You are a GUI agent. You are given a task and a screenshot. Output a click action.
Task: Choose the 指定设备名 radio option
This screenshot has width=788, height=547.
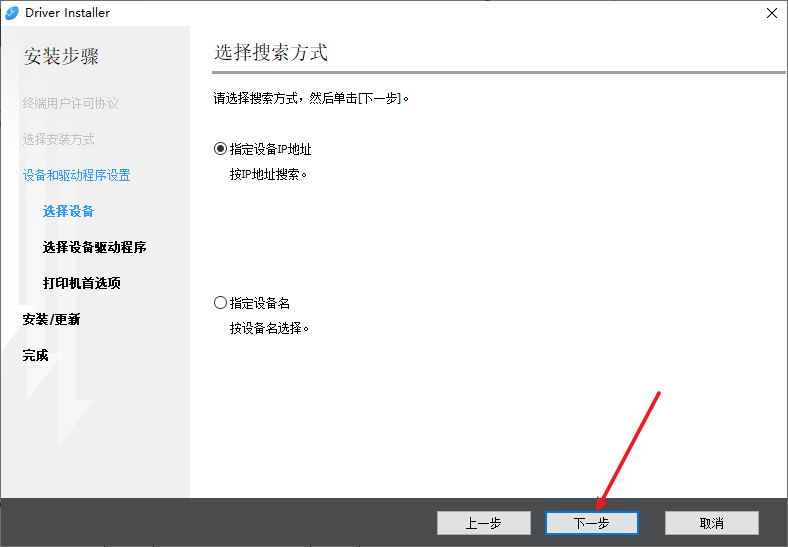(x=221, y=303)
